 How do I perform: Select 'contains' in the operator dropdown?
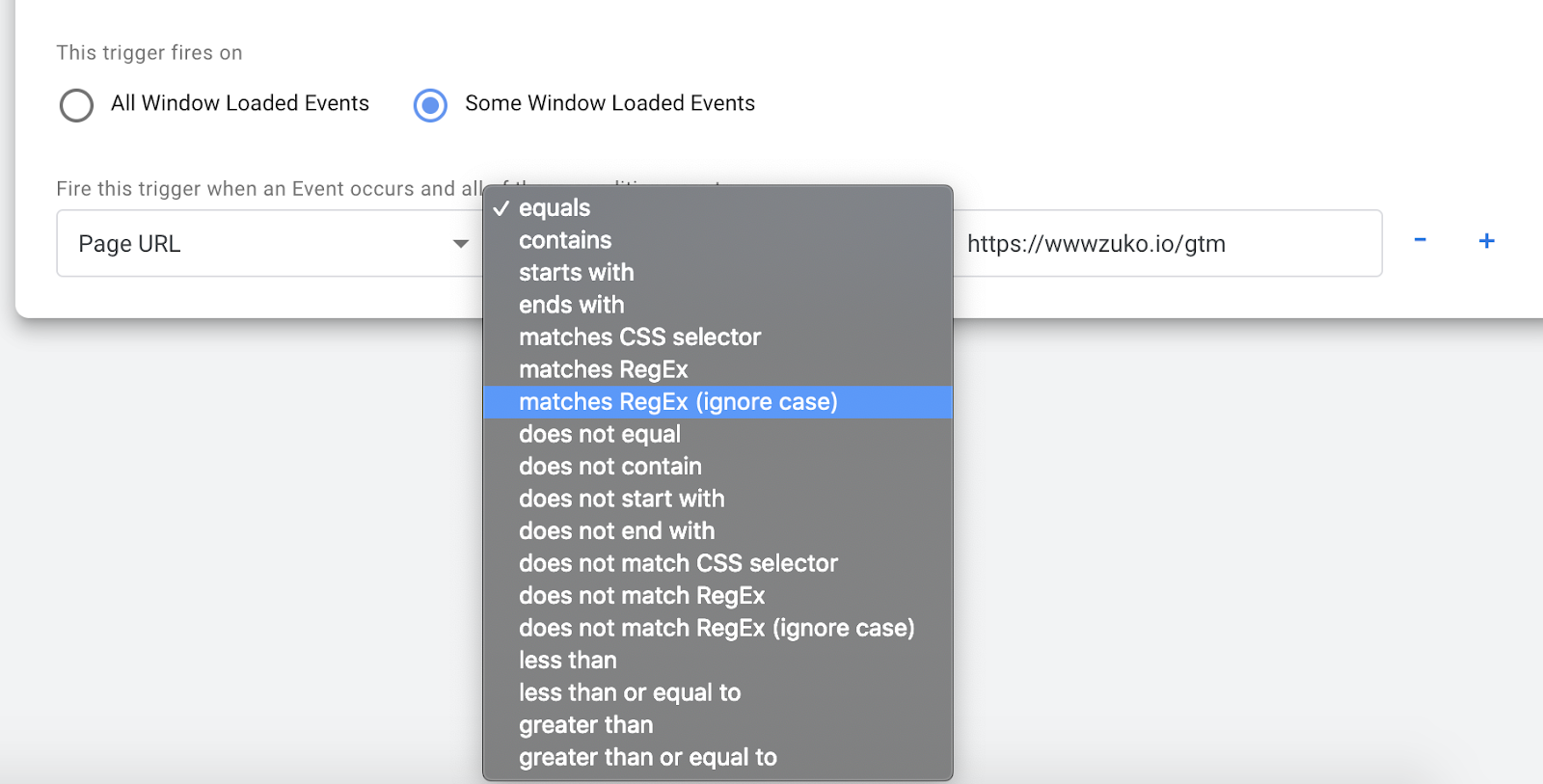coord(565,240)
